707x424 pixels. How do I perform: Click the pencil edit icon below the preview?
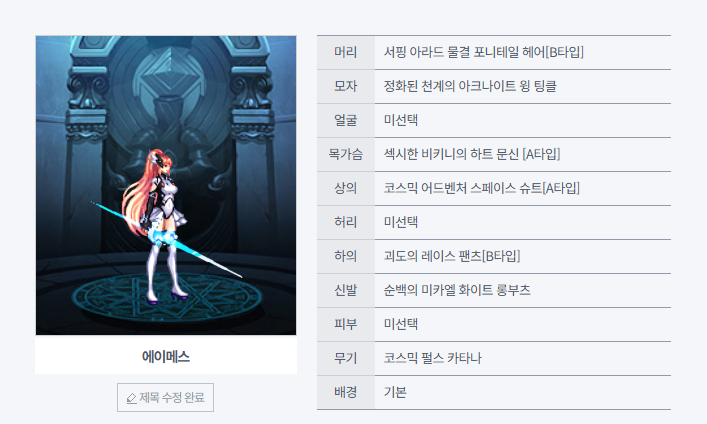[131, 398]
